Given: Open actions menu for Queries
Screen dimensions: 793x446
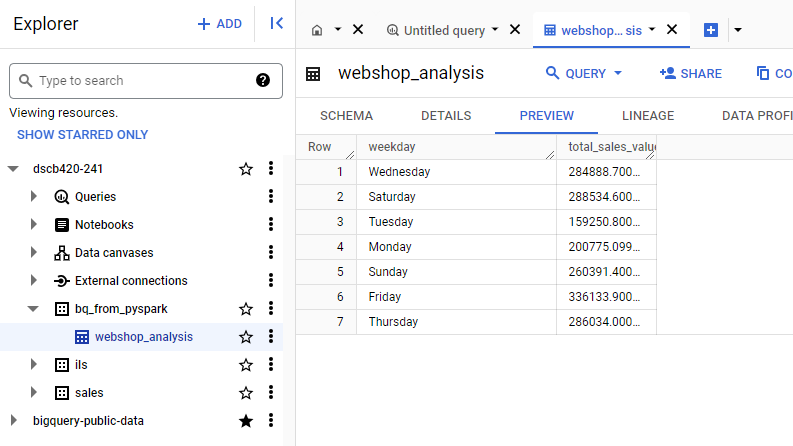Looking at the screenshot, I should pos(271,196).
